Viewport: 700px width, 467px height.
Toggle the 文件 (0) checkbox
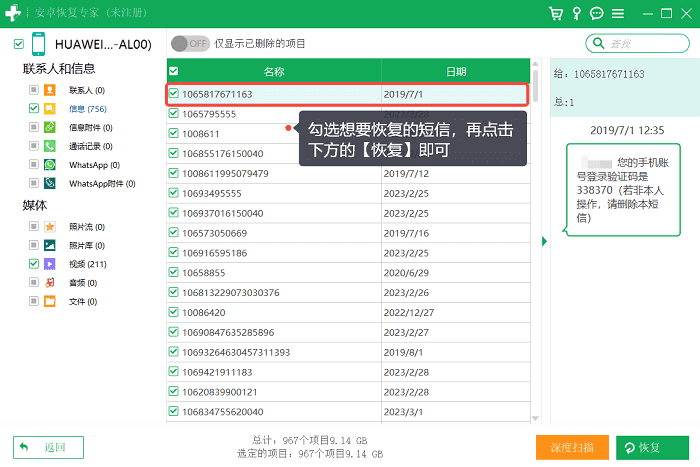click(33, 301)
